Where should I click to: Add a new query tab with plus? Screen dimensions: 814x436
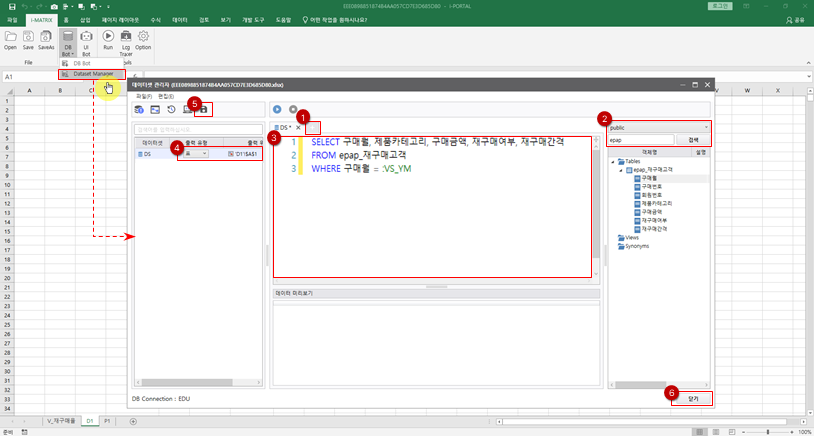(314, 128)
